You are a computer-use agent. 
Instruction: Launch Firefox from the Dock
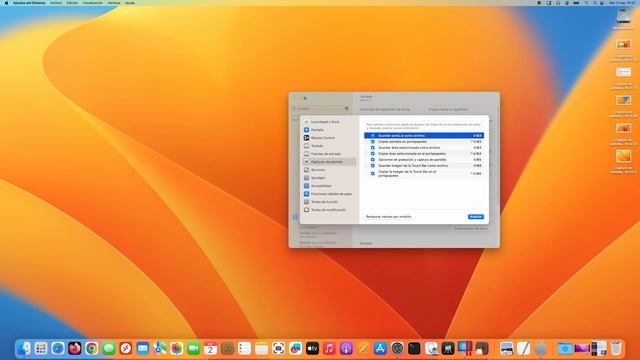[75, 348]
